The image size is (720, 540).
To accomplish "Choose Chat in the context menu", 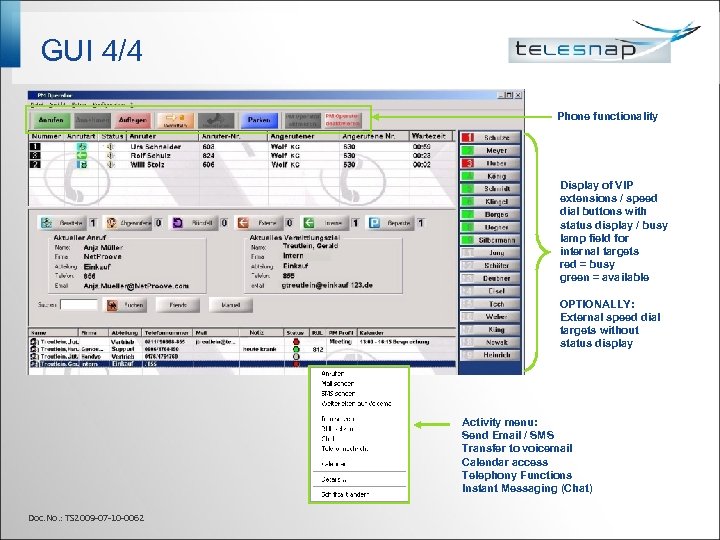I will tap(328, 439).
